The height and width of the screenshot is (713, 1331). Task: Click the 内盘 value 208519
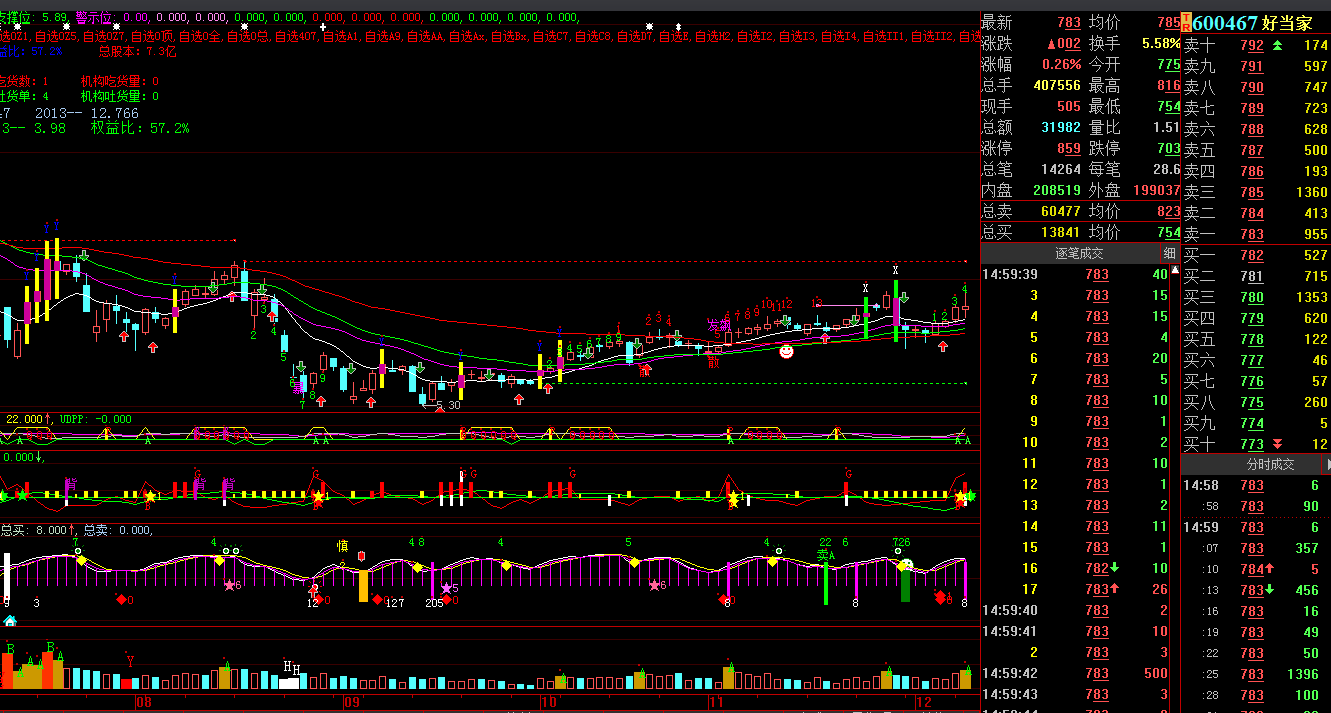click(1055, 190)
